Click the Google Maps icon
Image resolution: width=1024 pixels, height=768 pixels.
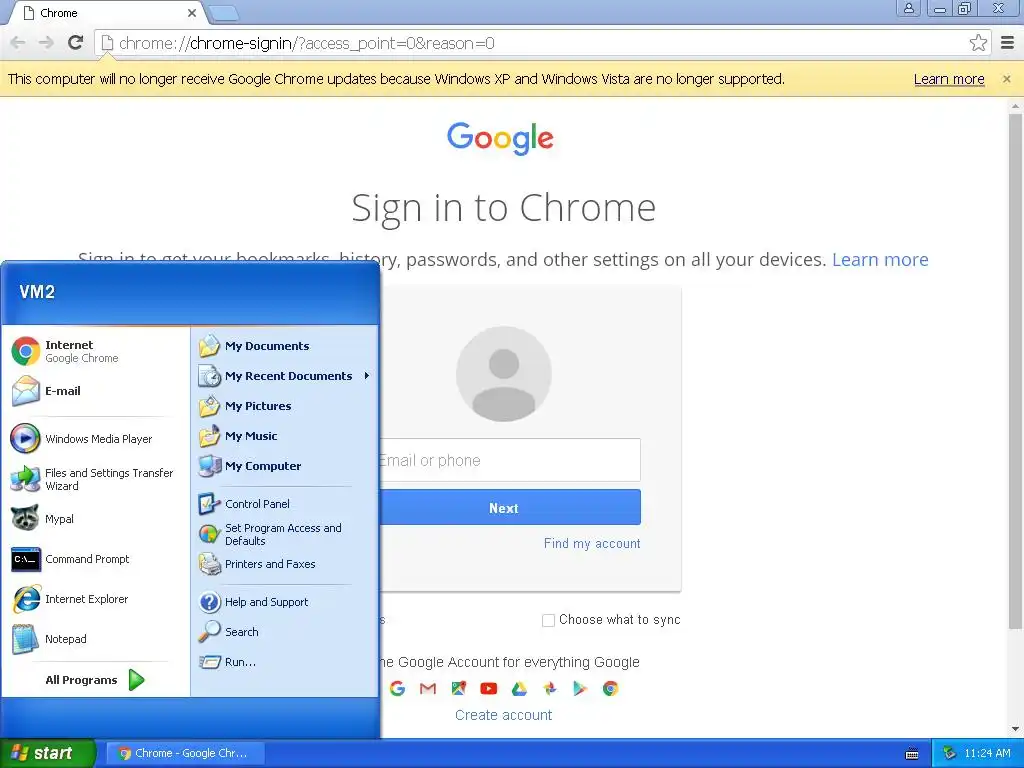pos(458,688)
